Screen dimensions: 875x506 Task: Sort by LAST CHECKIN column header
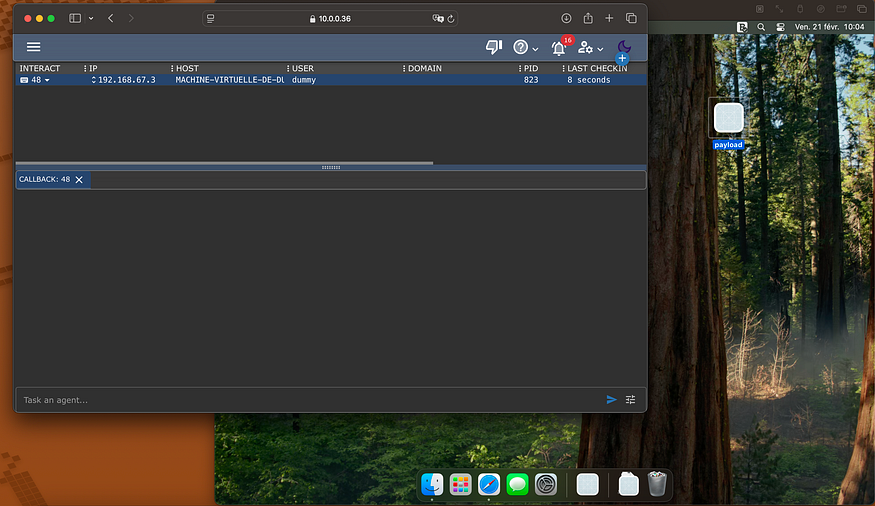coord(597,68)
